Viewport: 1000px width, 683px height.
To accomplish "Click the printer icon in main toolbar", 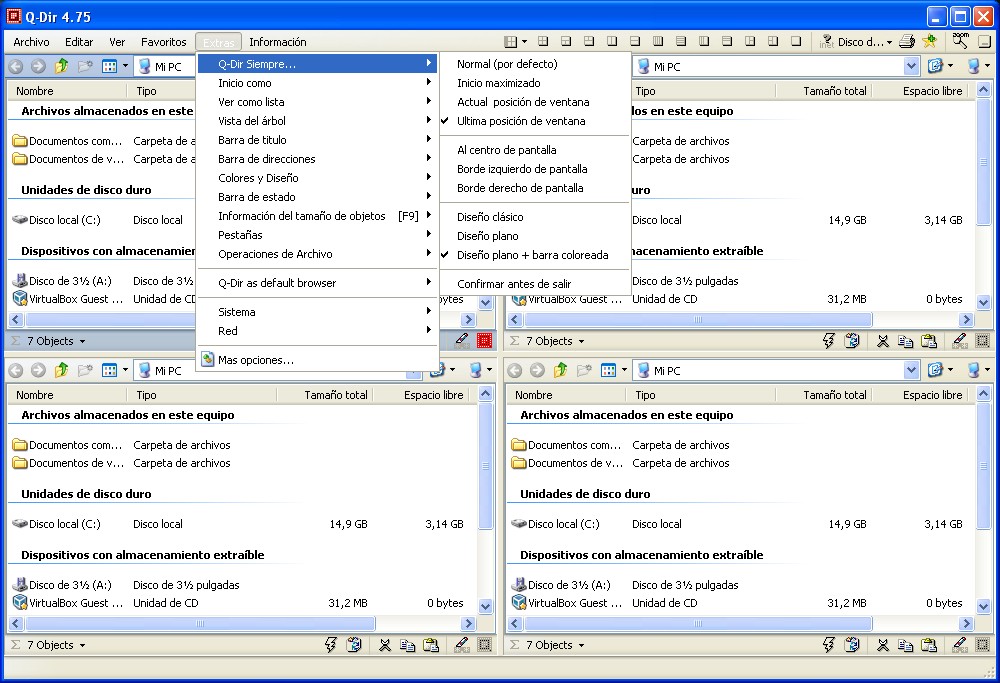I will (x=907, y=41).
